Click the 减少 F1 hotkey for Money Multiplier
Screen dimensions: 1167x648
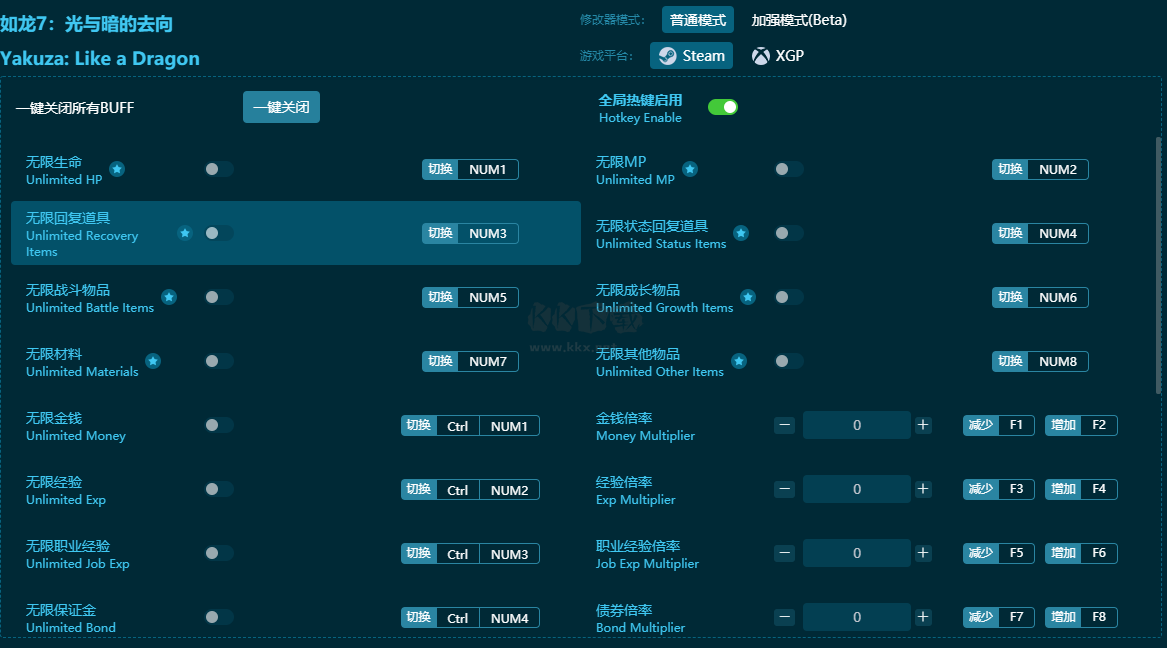coord(999,426)
